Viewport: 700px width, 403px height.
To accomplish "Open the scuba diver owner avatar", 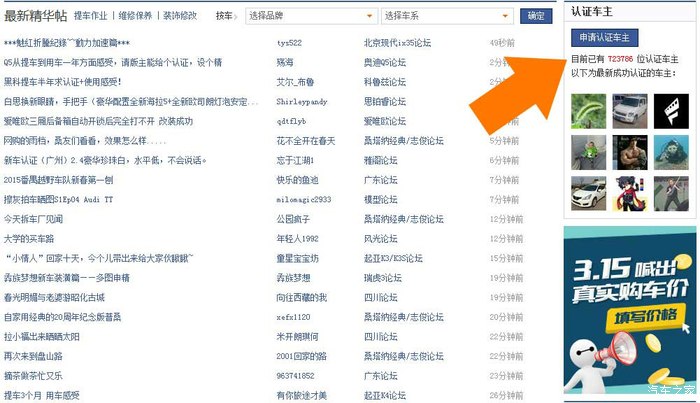I will tap(669, 151).
